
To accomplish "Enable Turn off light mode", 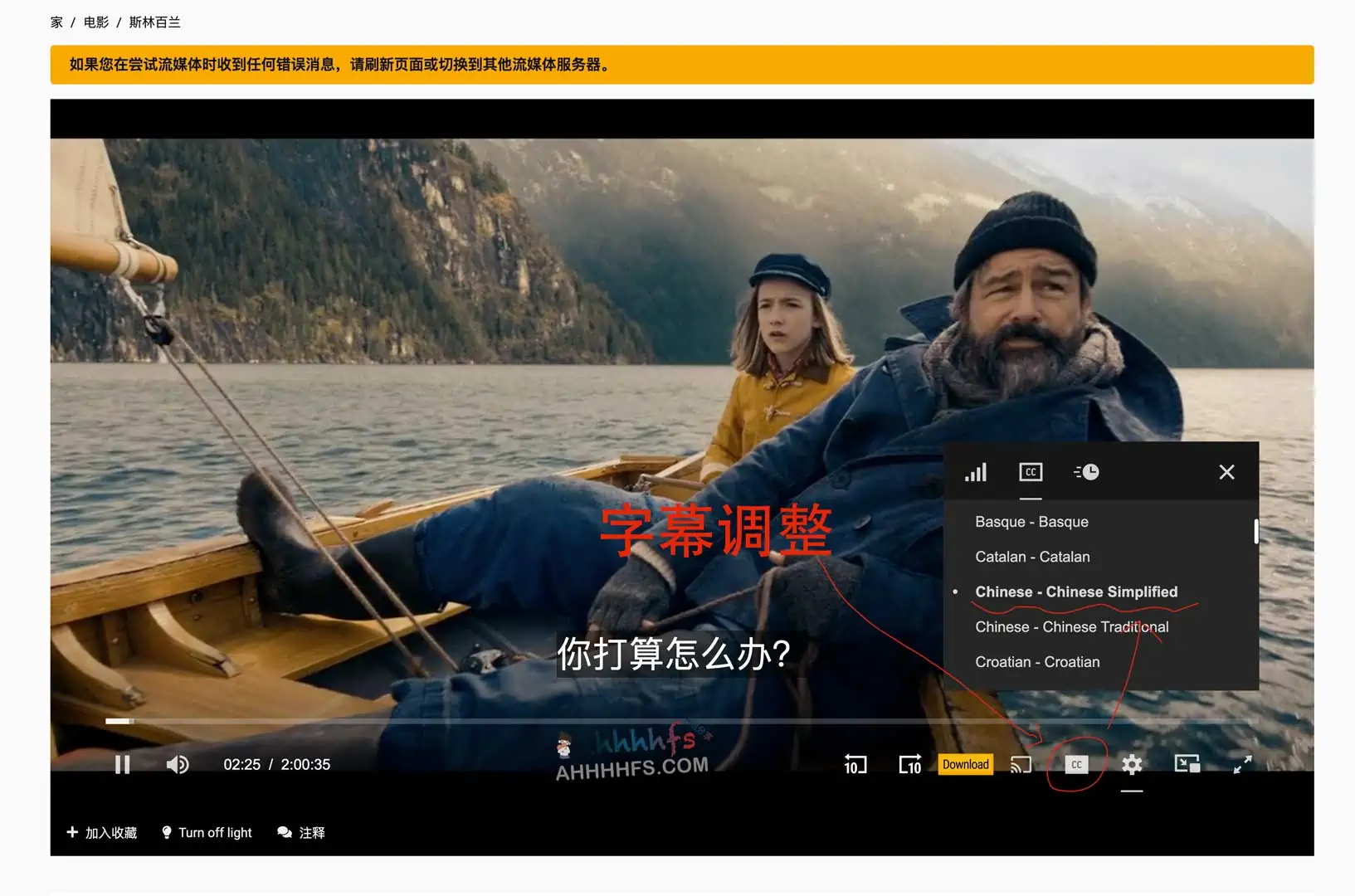I will pyautogui.click(x=207, y=832).
